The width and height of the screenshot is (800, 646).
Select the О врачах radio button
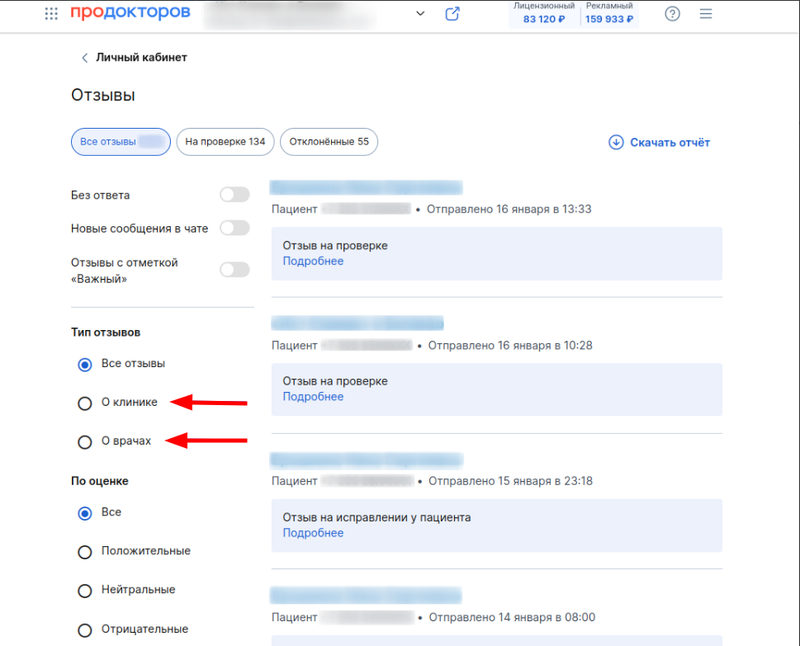(85, 441)
